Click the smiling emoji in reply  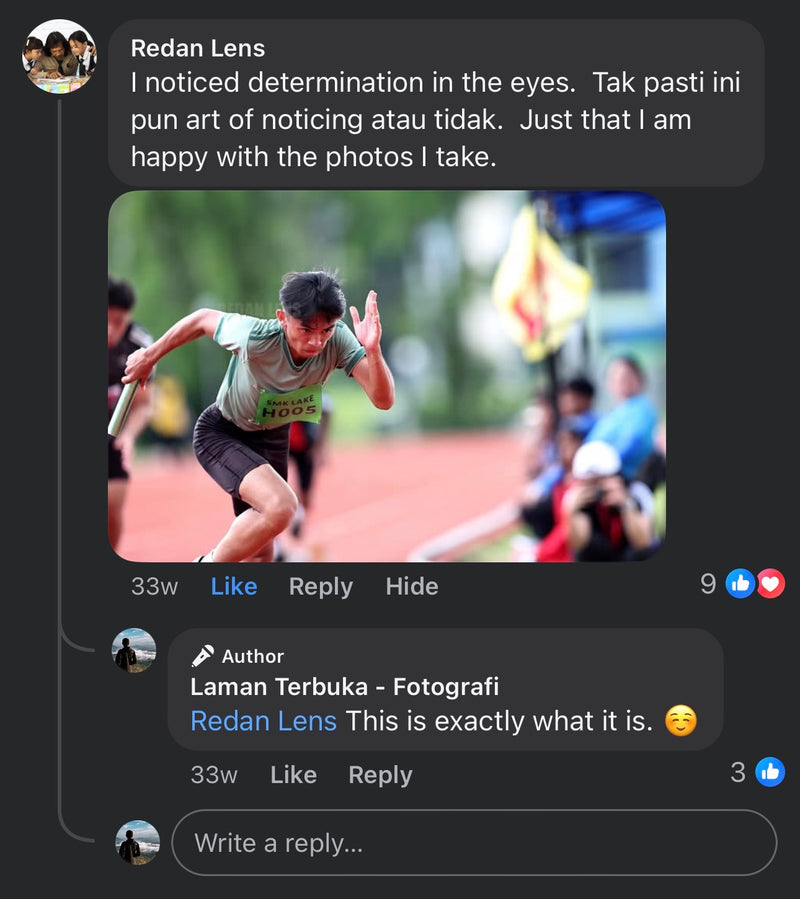(x=680, y=720)
